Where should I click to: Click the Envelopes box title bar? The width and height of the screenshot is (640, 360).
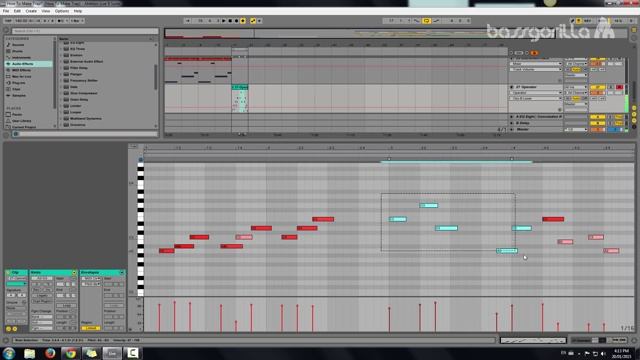[x=102, y=272]
